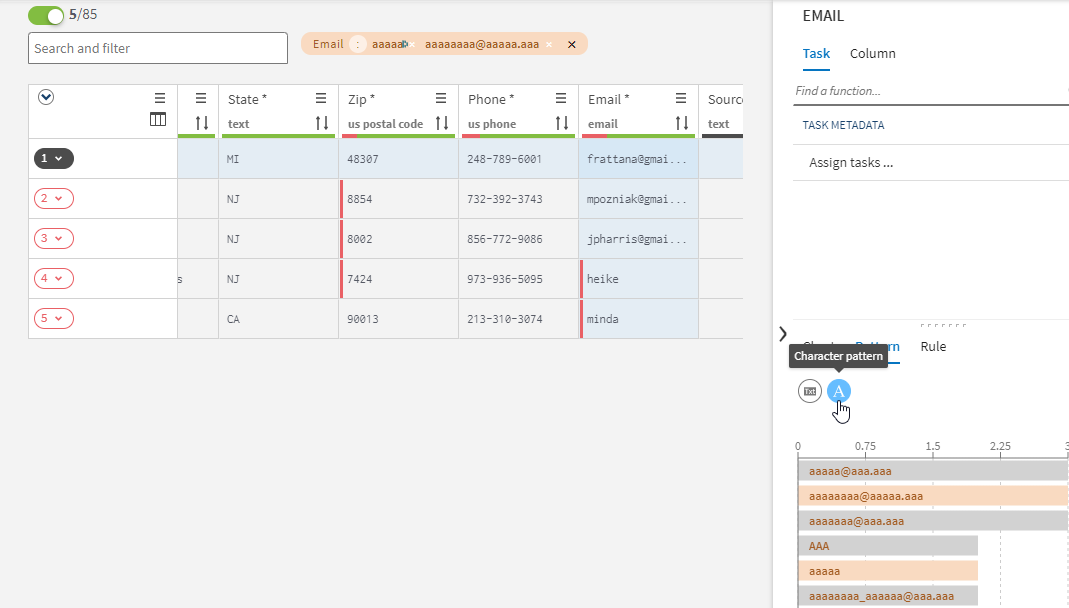Click email cell frattana@gmai...
The height and width of the screenshot is (608, 1069).
[x=638, y=159]
